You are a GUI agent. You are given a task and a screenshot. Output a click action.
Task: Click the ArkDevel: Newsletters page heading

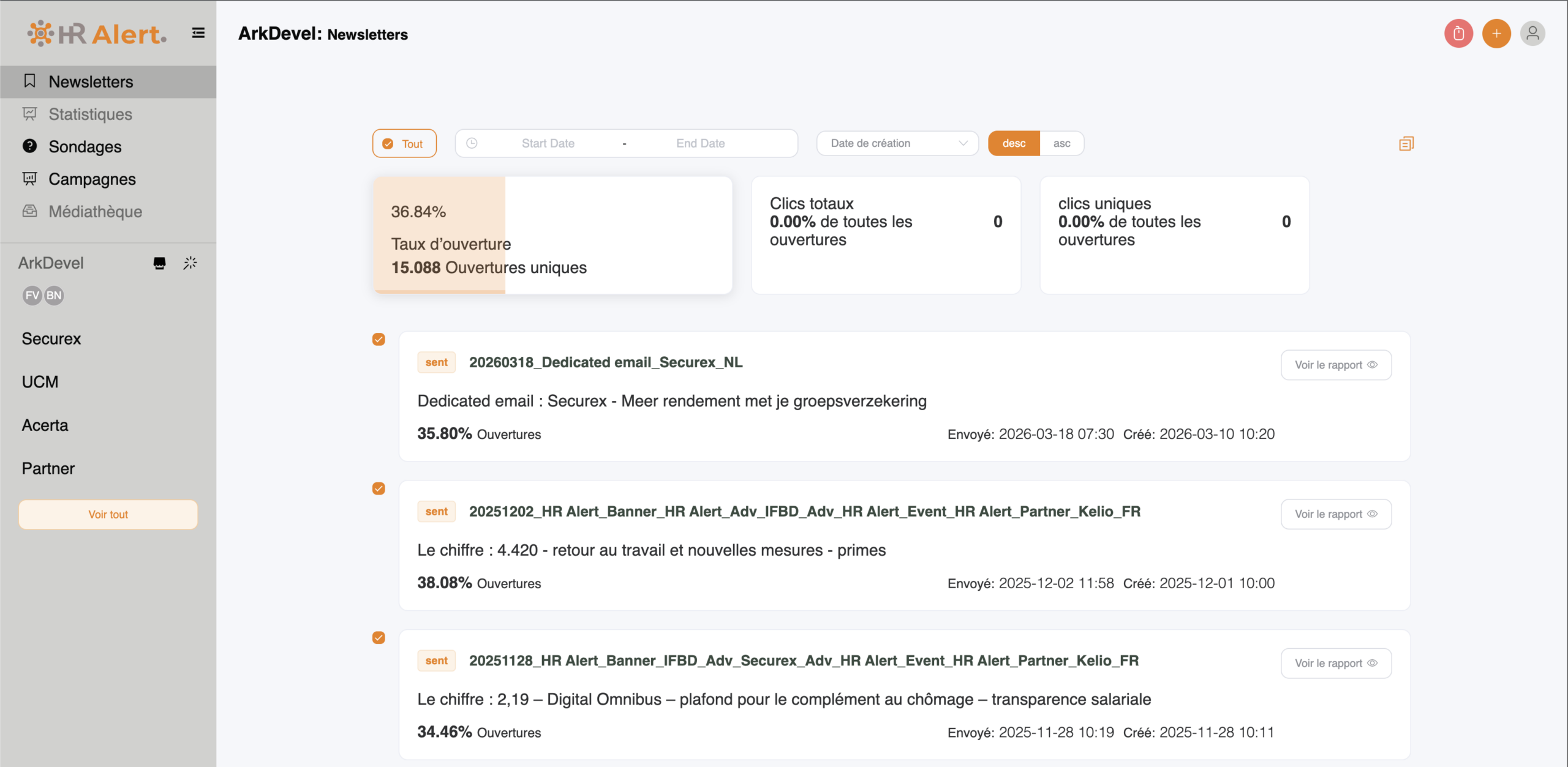[x=323, y=34]
